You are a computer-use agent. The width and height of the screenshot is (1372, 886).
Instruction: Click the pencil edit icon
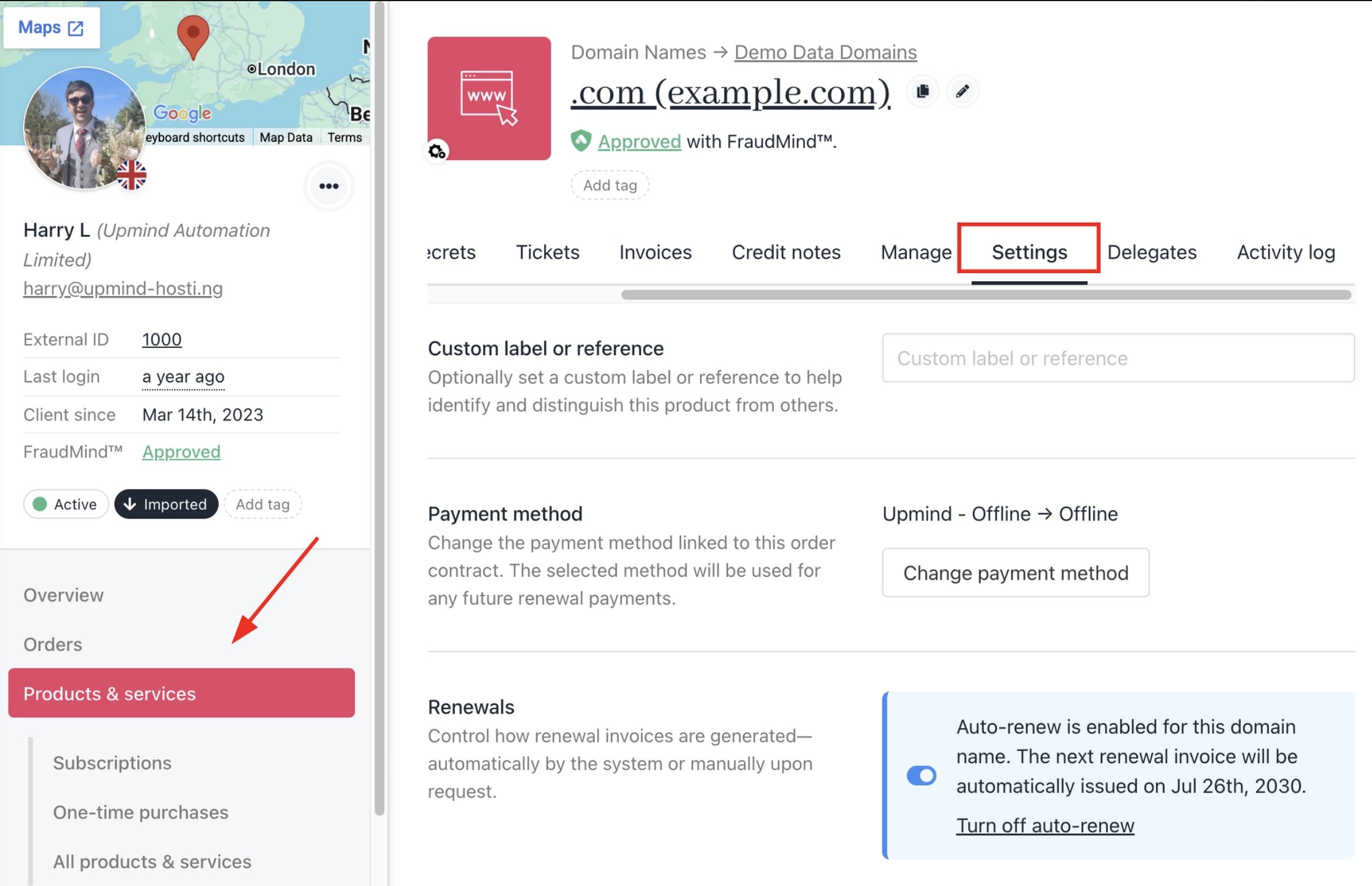pyautogui.click(x=962, y=91)
